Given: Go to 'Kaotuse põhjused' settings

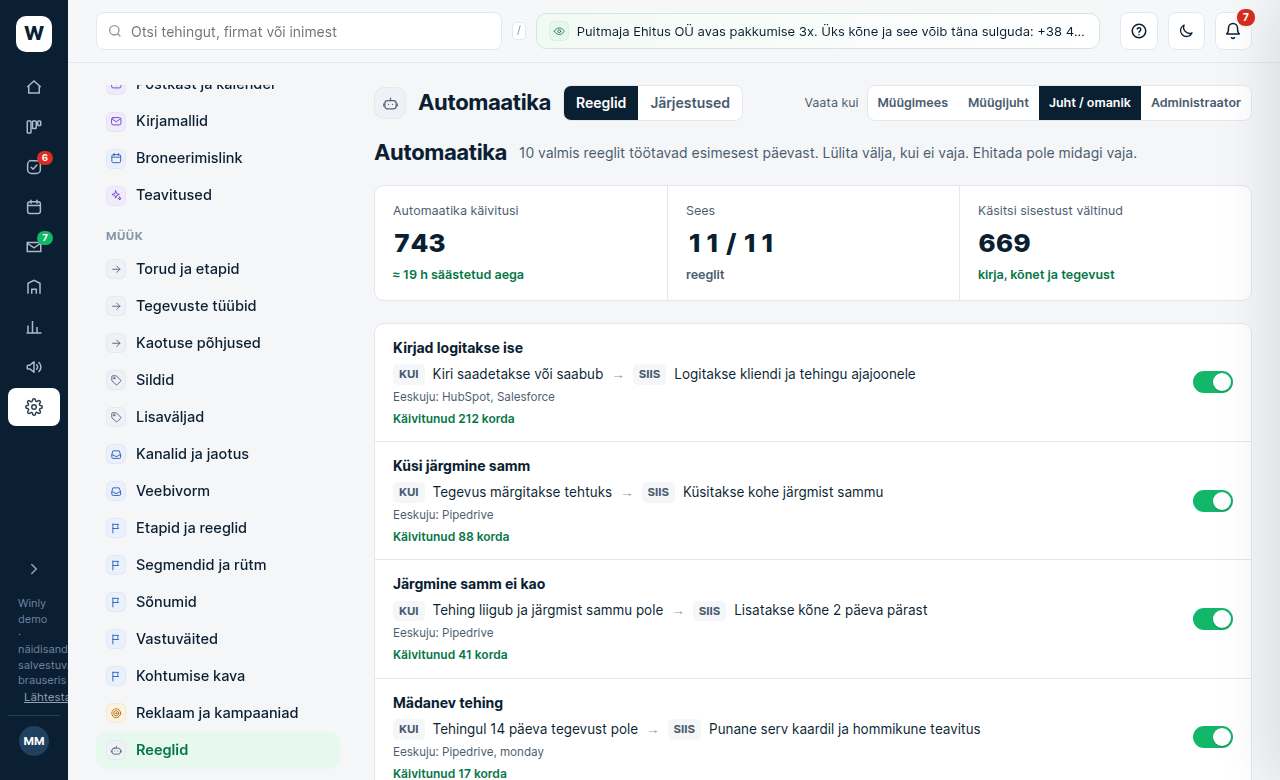Looking at the screenshot, I should [218, 343].
